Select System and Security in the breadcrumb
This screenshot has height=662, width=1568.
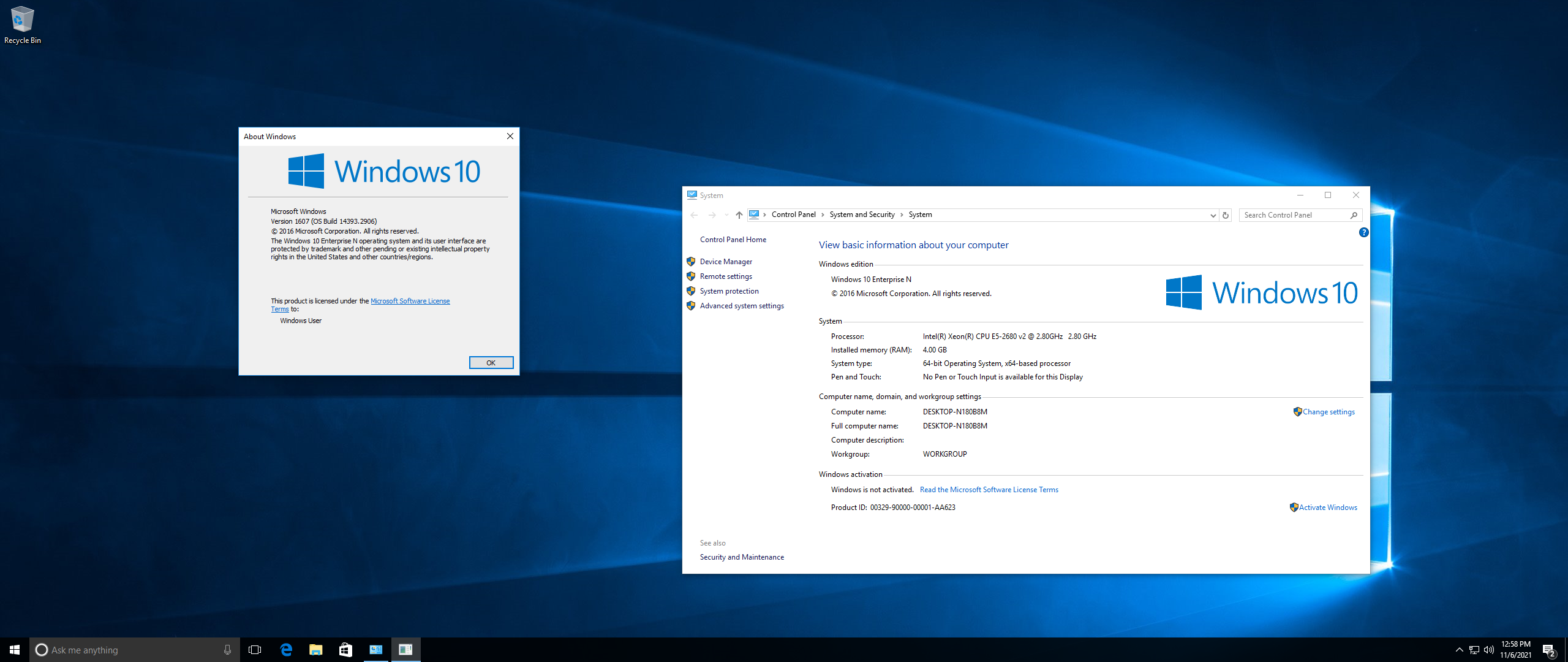pyautogui.click(x=862, y=215)
